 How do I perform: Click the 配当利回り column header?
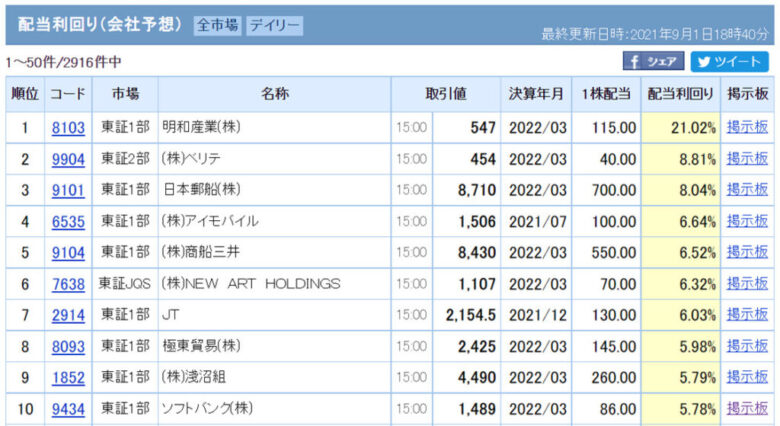681,94
